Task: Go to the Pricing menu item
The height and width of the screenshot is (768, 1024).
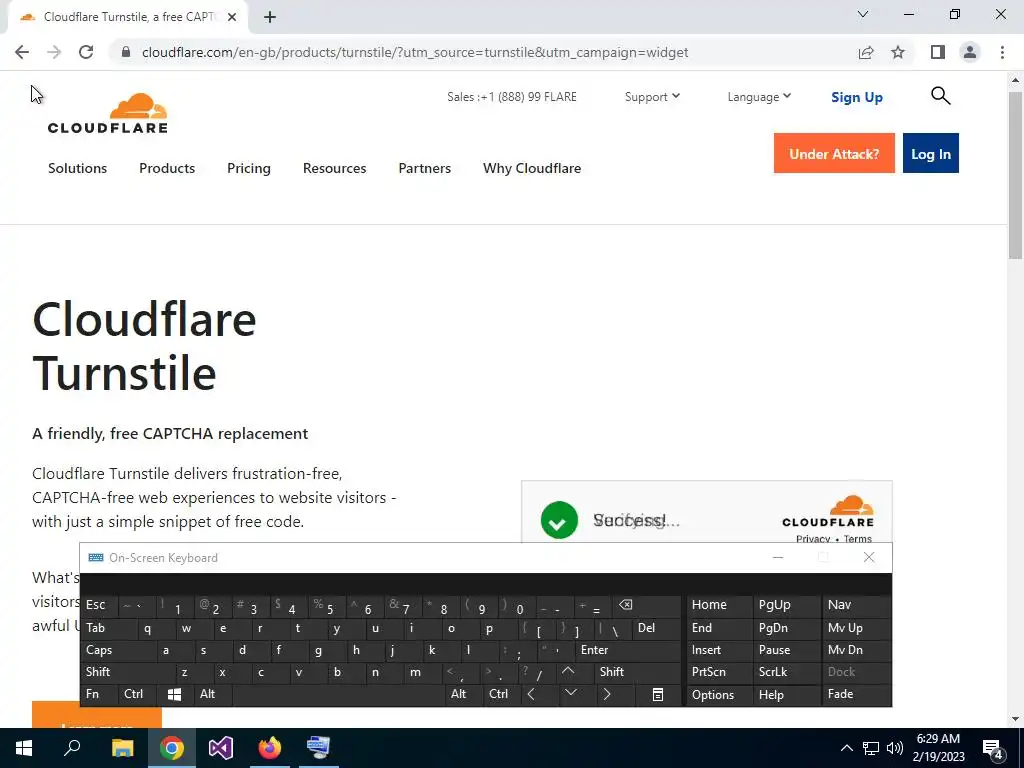Action: (249, 168)
